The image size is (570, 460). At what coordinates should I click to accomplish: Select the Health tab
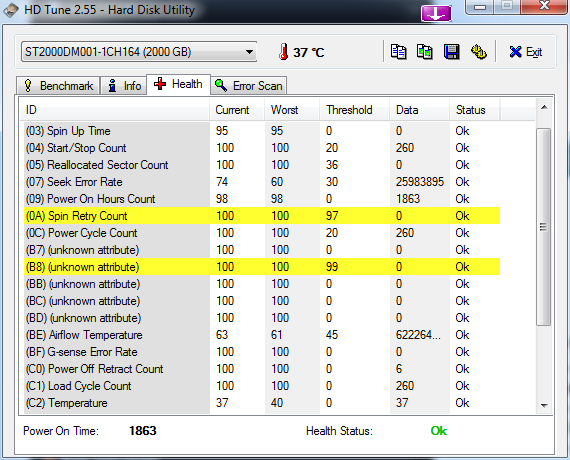pyautogui.click(x=178, y=84)
